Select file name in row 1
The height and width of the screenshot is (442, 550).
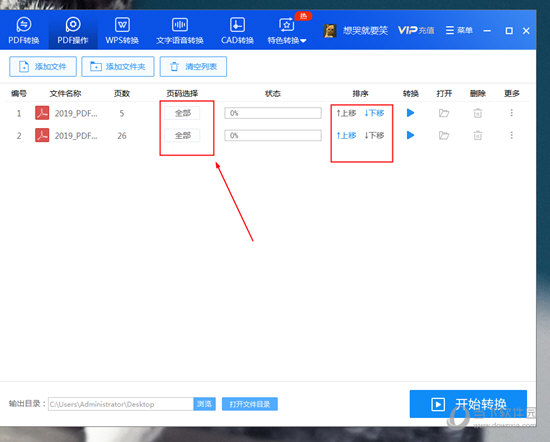76,113
